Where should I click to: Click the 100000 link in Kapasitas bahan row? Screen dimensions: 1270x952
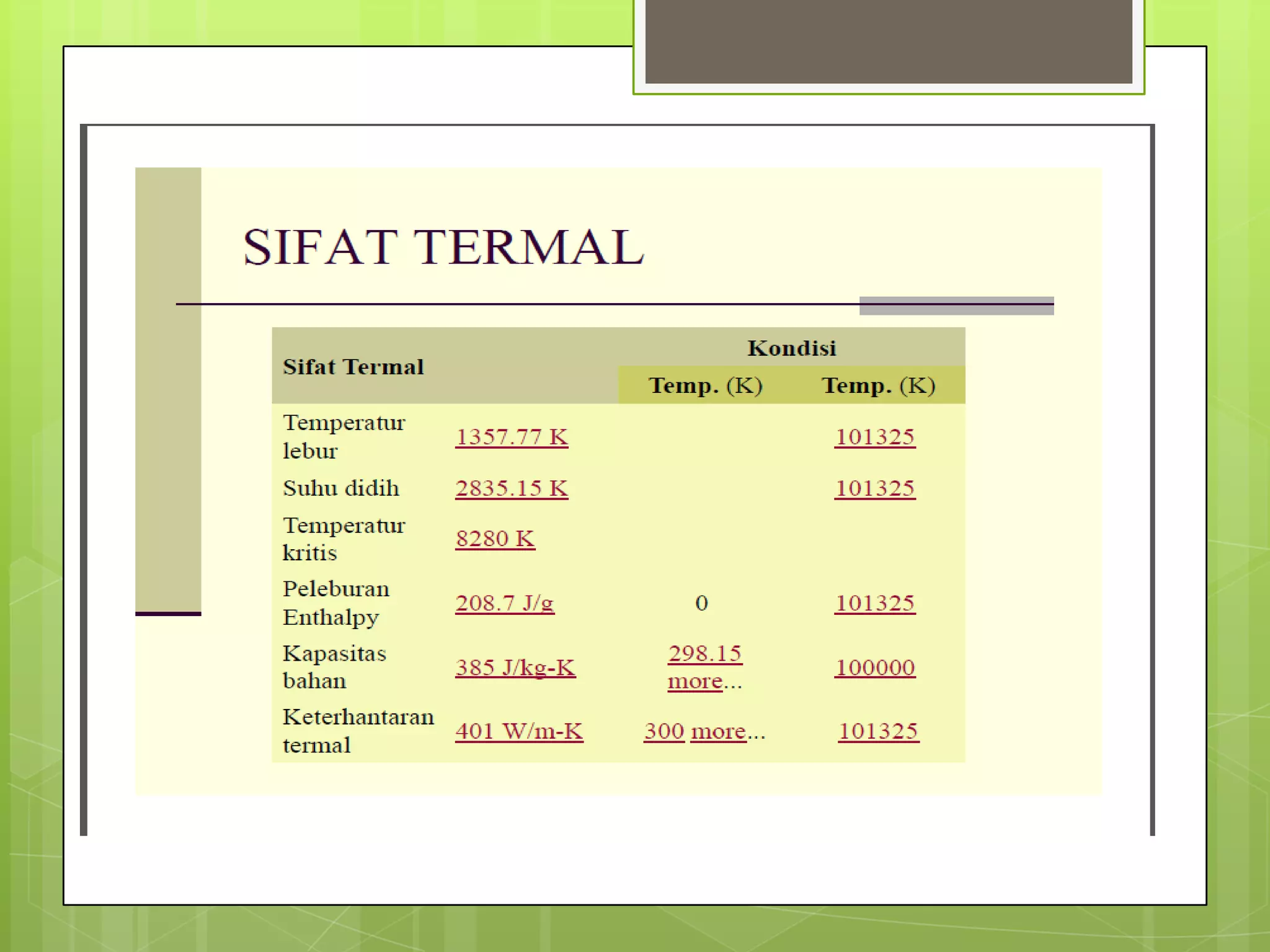click(875, 668)
